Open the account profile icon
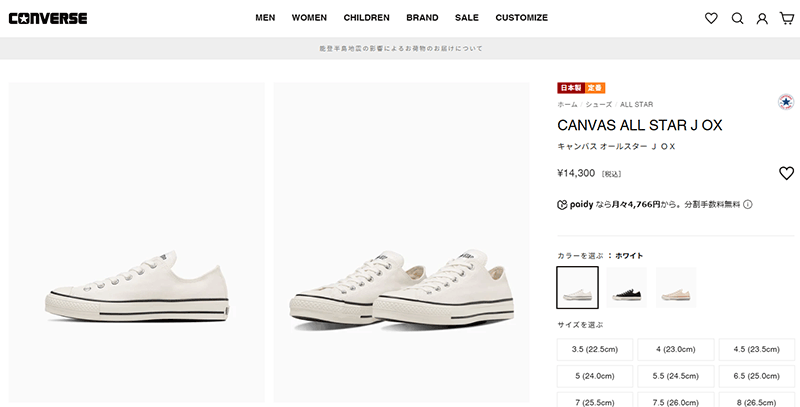Image resolution: width=800 pixels, height=407 pixels. click(x=762, y=18)
